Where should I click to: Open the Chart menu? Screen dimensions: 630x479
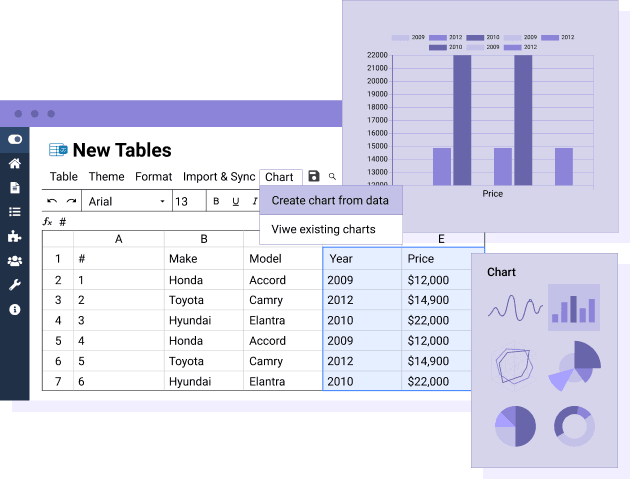[279, 177]
